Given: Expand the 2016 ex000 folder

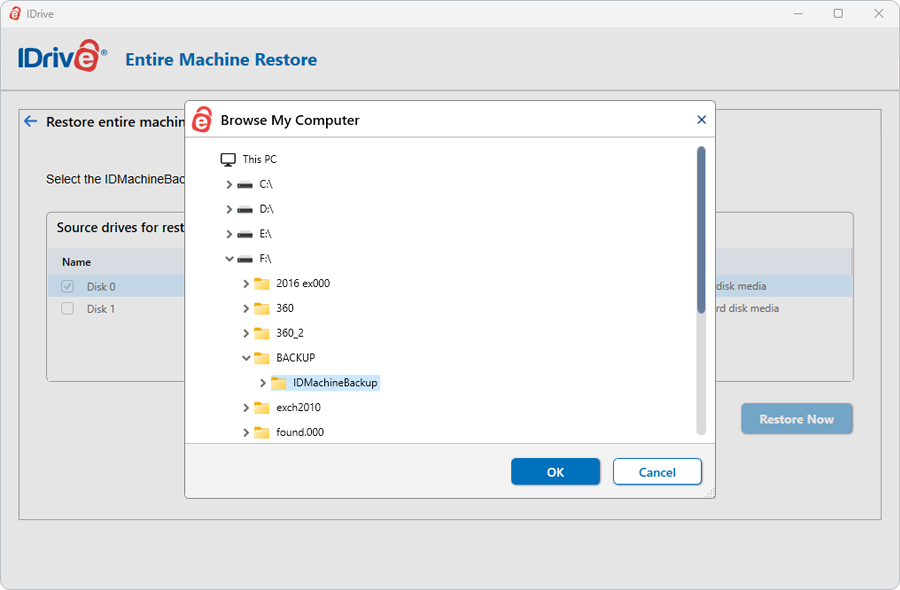Looking at the screenshot, I should click(246, 284).
